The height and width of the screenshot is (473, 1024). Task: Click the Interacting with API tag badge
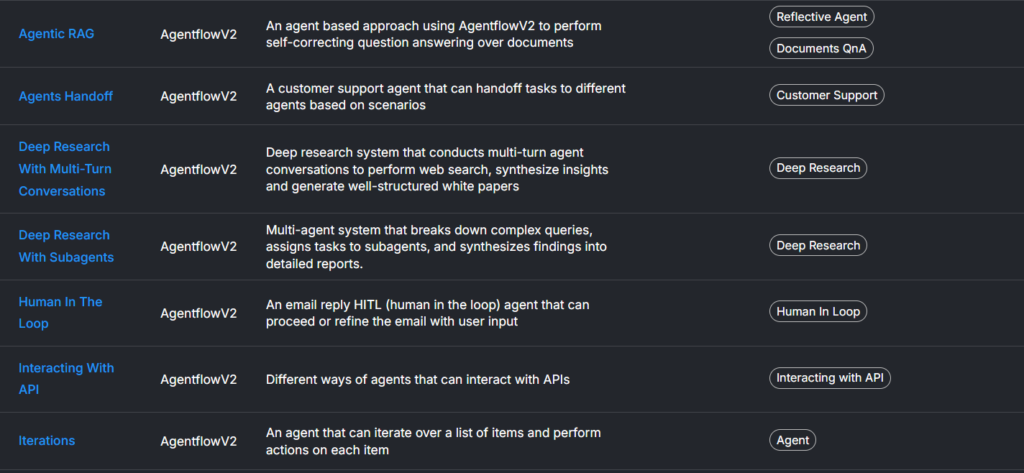pos(830,378)
